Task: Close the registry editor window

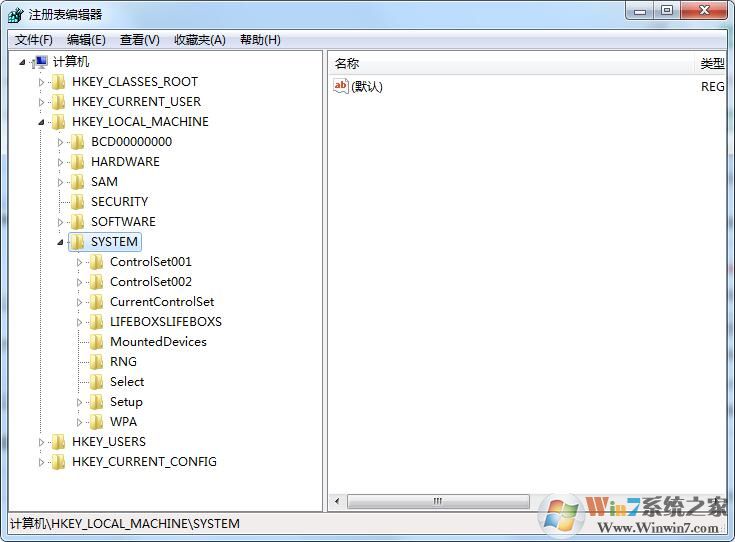Action: [x=704, y=11]
